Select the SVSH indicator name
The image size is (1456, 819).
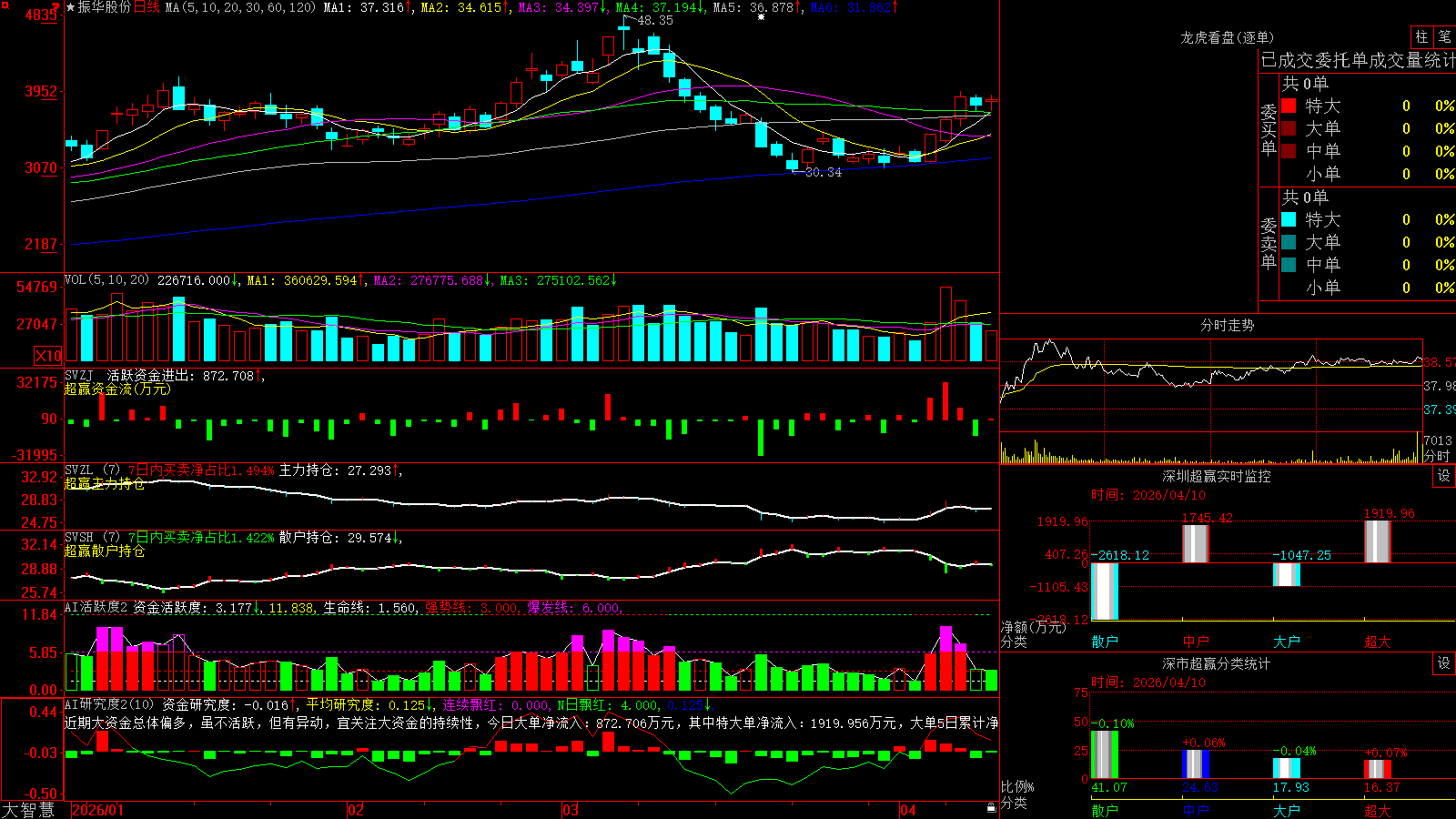coord(79,537)
